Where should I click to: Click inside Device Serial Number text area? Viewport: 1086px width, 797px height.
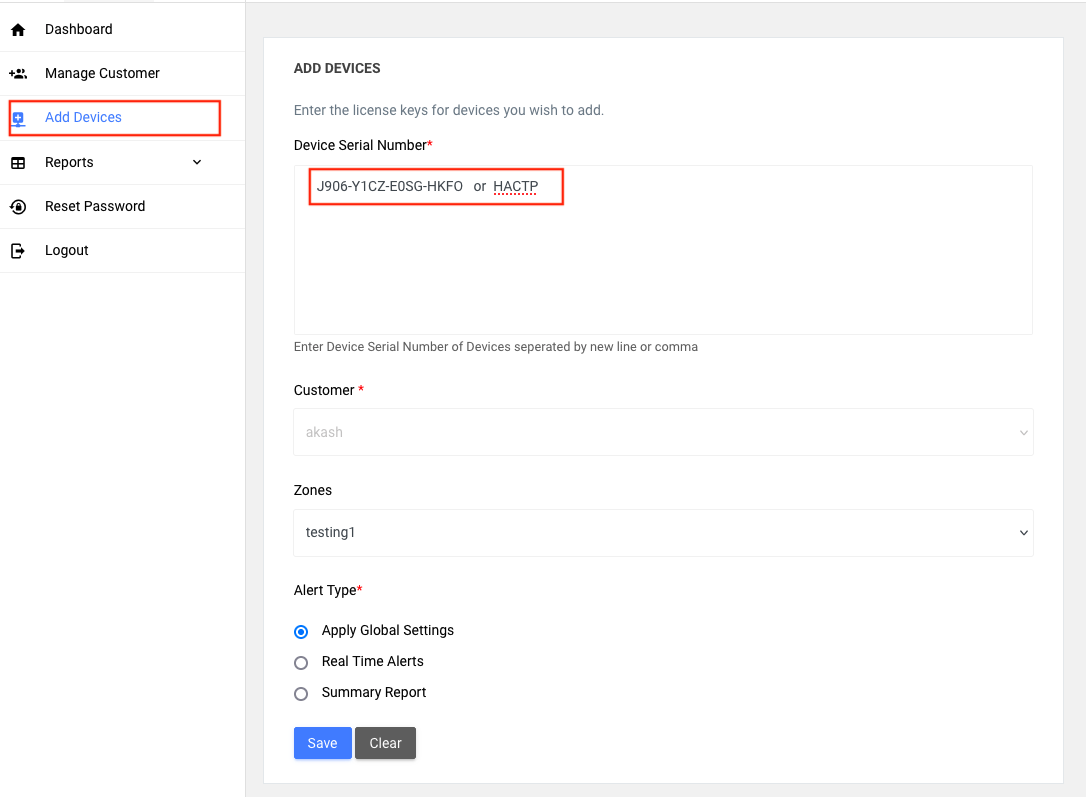point(662,270)
